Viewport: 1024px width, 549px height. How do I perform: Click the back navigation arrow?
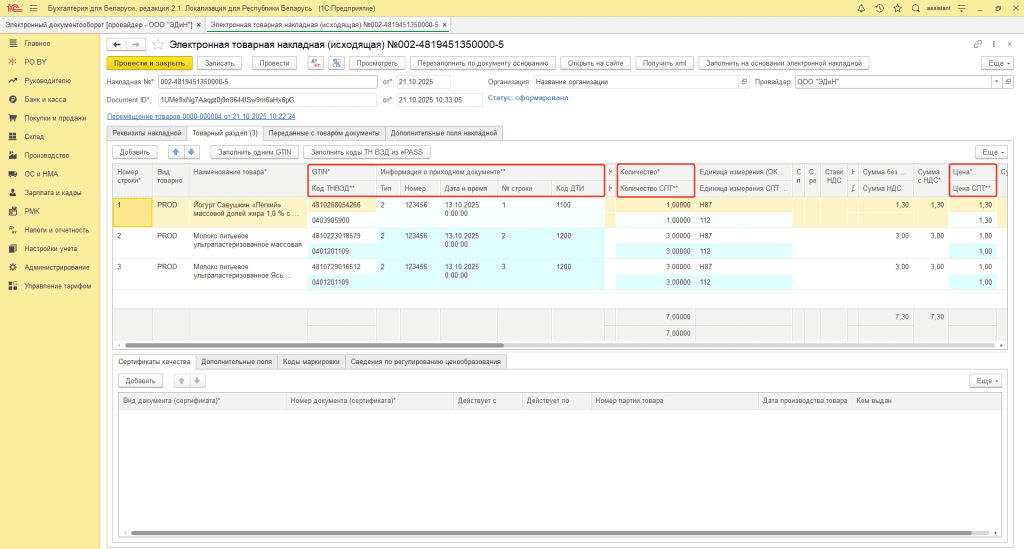[116, 44]
